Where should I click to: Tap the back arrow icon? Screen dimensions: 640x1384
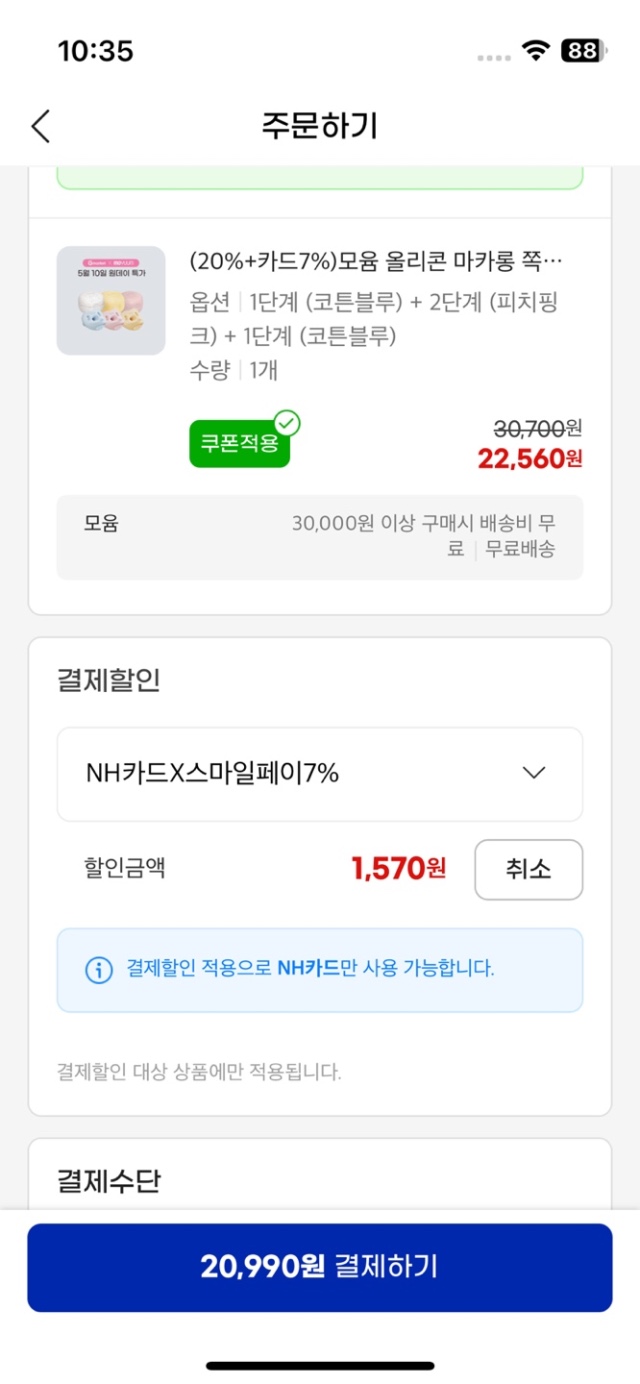[x=40, y=126]
